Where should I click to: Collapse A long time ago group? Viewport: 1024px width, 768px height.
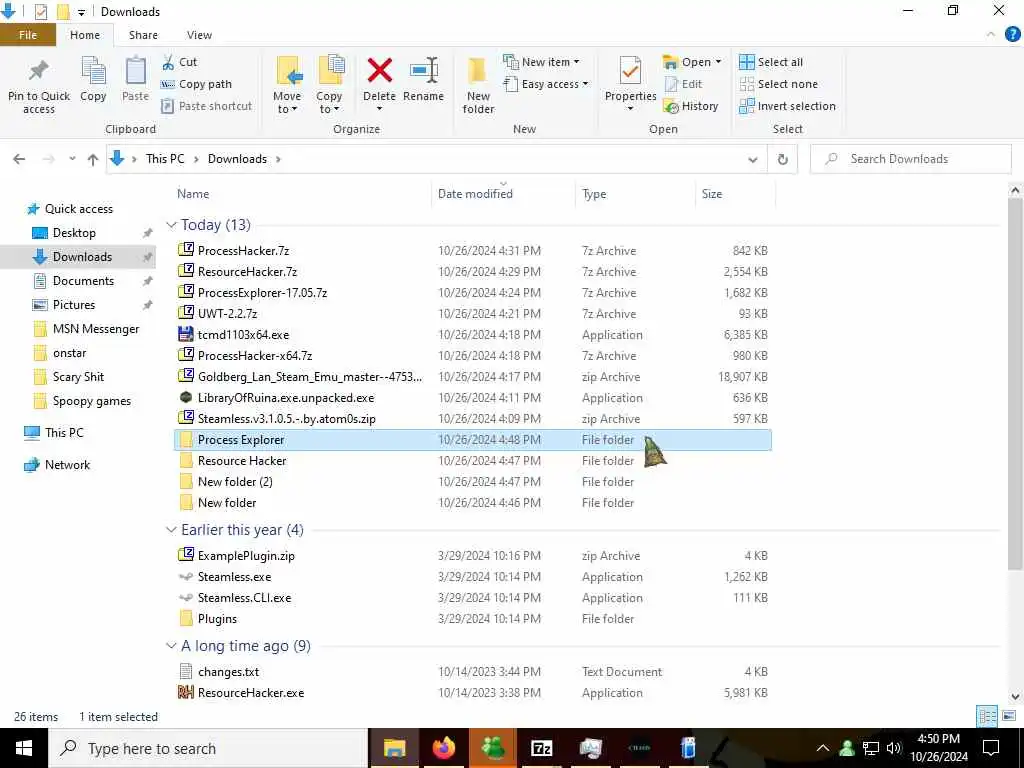(171, 647)
